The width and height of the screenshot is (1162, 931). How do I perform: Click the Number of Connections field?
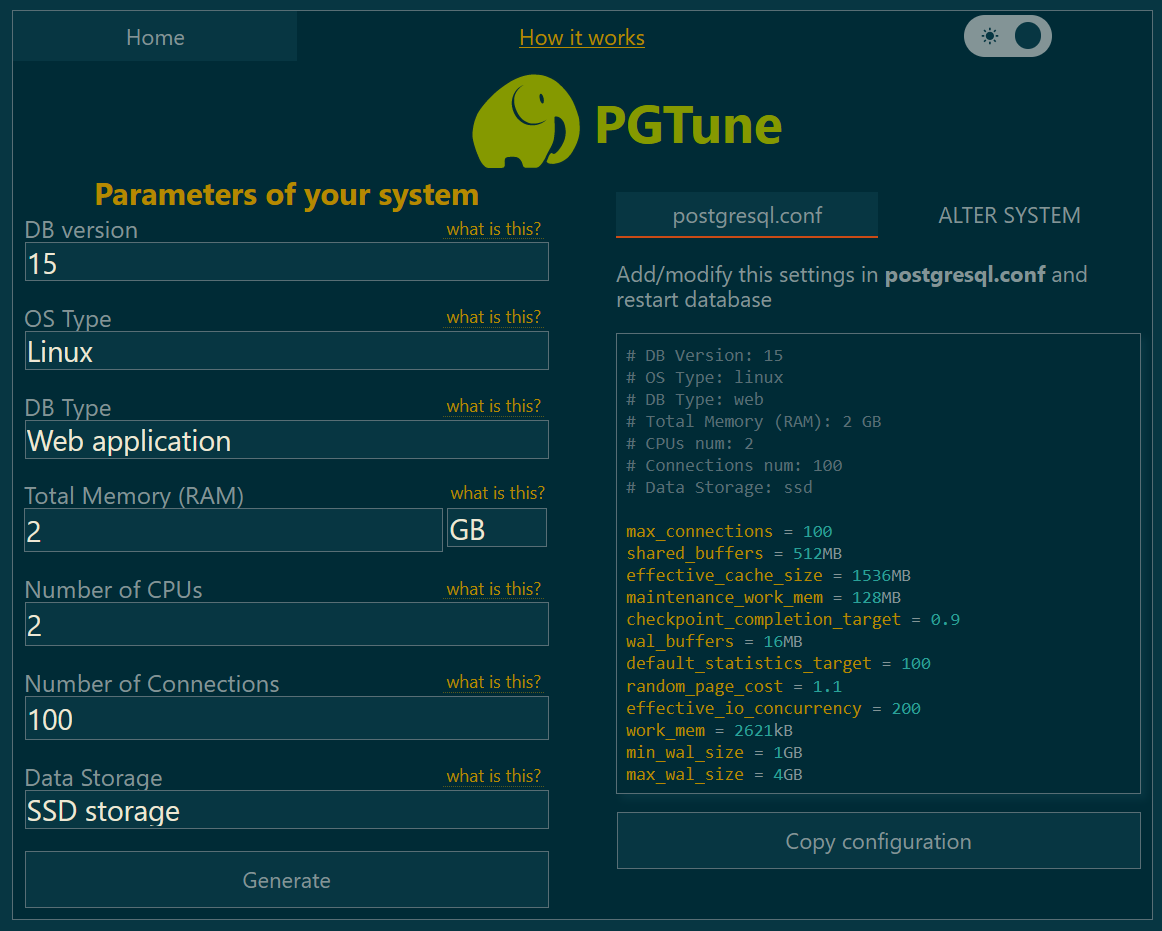pyautogui.click(x=286, y=719)
